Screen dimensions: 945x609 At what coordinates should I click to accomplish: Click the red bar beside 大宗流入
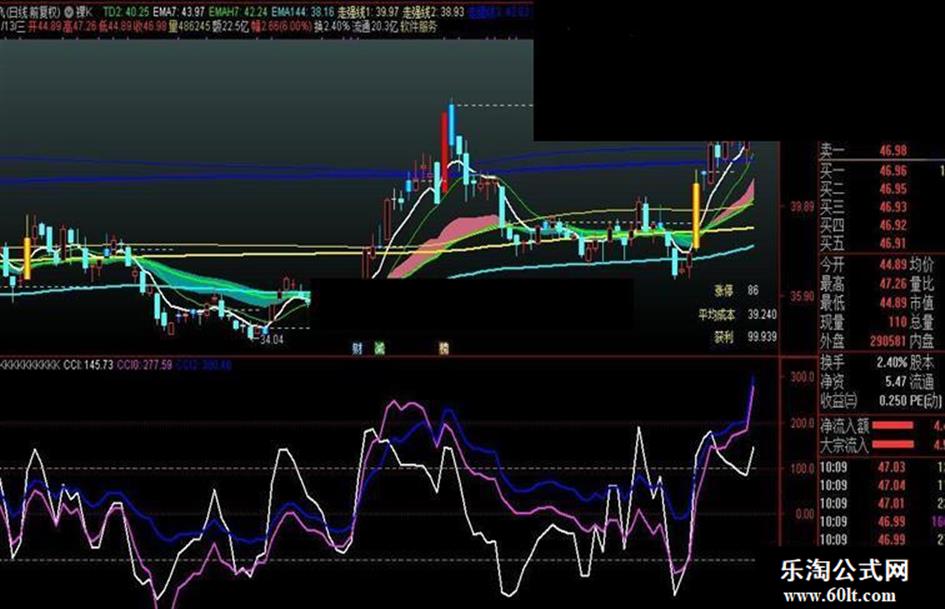click(893, 445)
